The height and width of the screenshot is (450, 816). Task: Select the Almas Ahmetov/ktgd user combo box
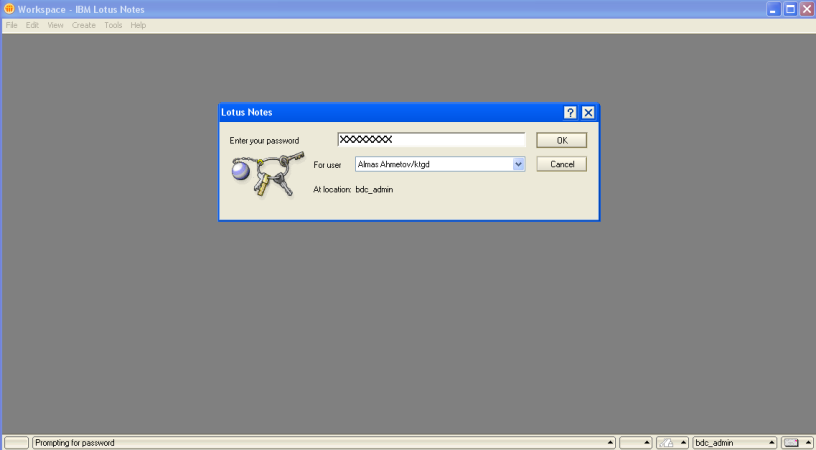click(440, 164)
